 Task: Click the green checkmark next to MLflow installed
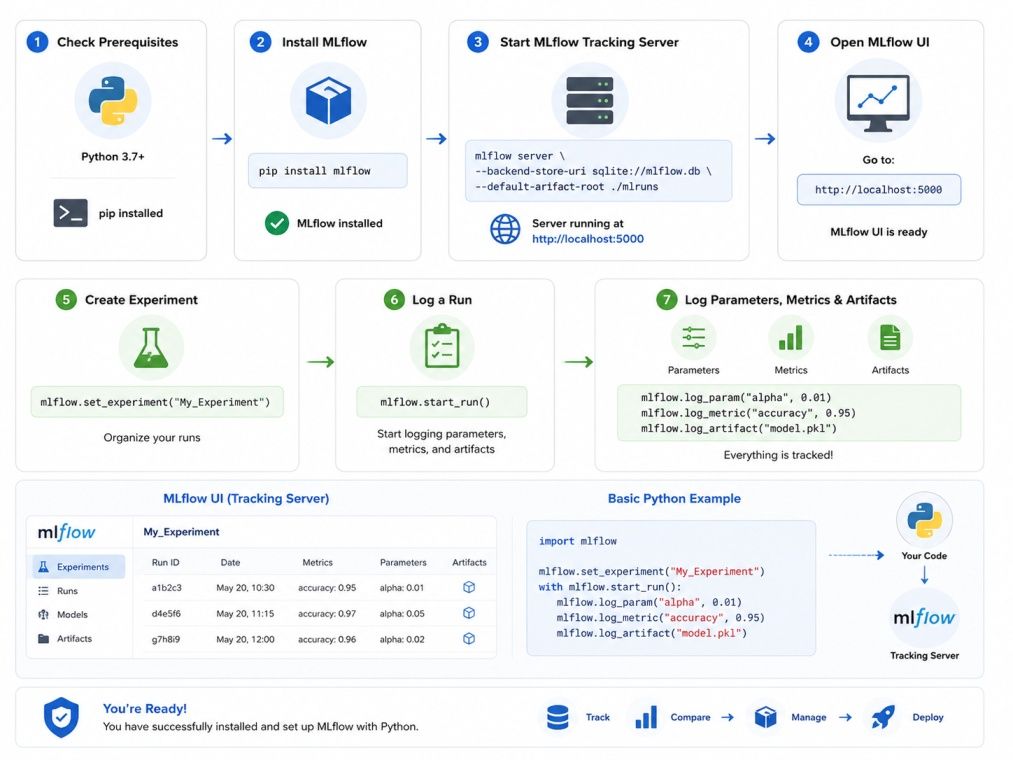(x=277, y=223)
